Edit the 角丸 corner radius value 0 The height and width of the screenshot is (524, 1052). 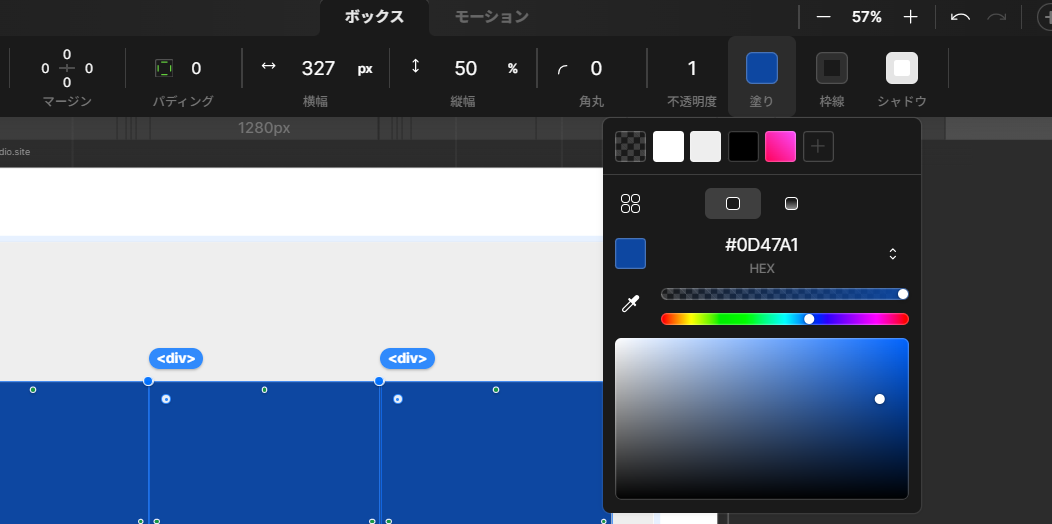click(x=596, y=68)
